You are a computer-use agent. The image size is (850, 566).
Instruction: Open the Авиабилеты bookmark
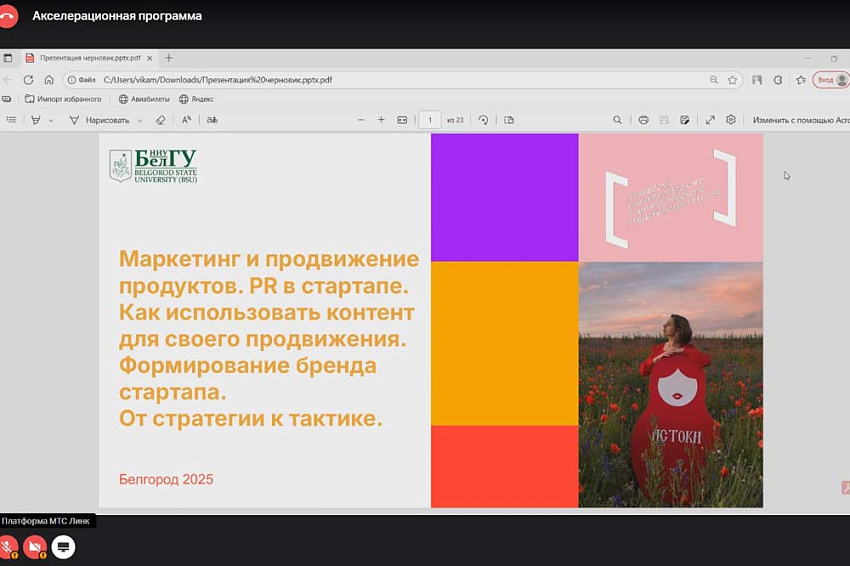144,99
